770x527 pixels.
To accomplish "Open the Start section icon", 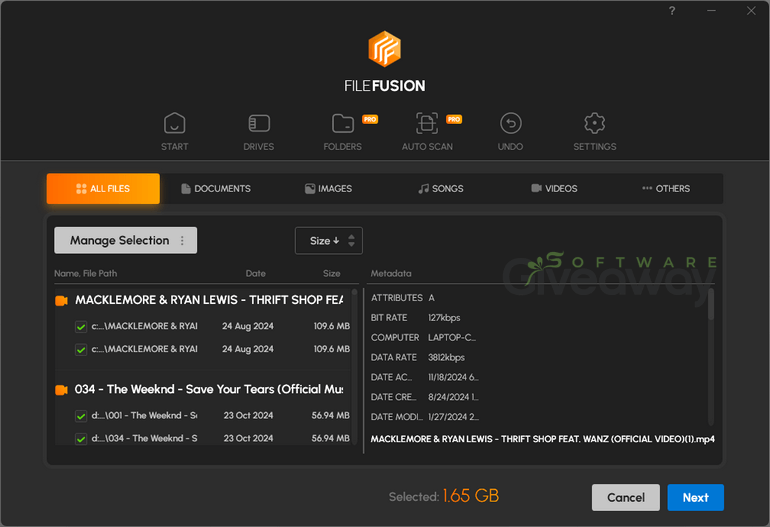I will [174, 124].
